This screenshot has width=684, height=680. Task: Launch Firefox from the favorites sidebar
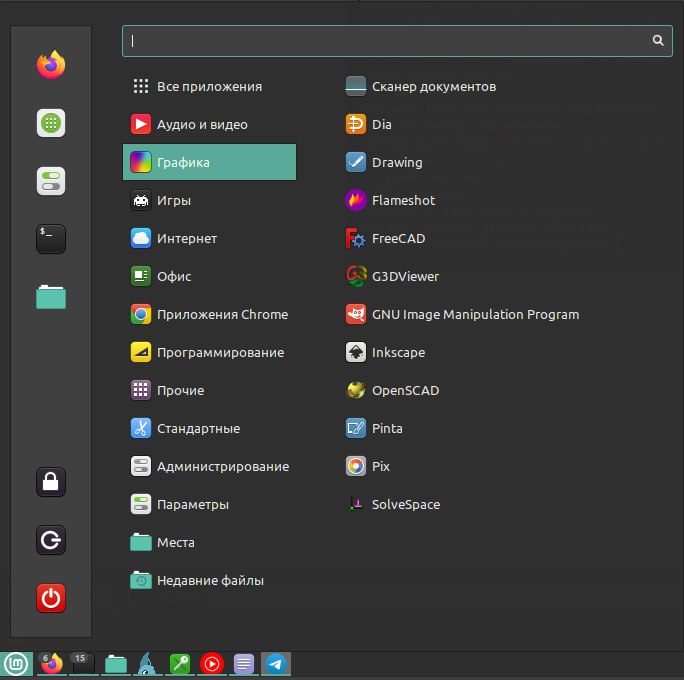(51, 65)
